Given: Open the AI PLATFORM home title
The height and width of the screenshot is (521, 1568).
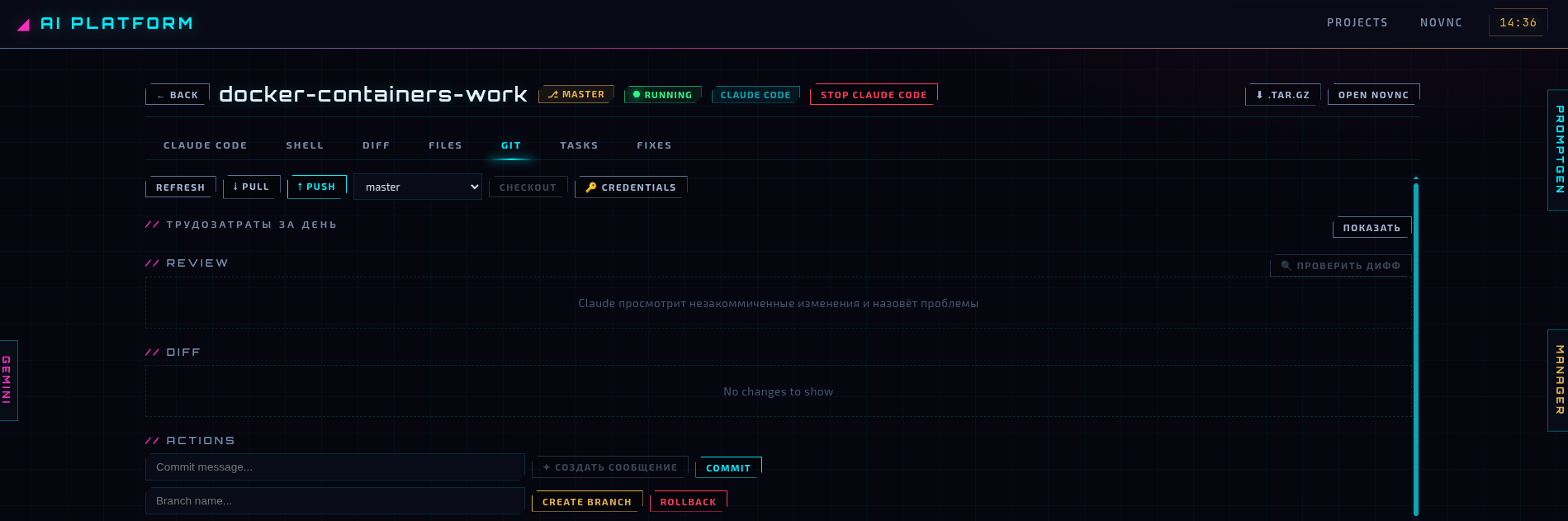Looking at the screenshot, I should (116, 23).
